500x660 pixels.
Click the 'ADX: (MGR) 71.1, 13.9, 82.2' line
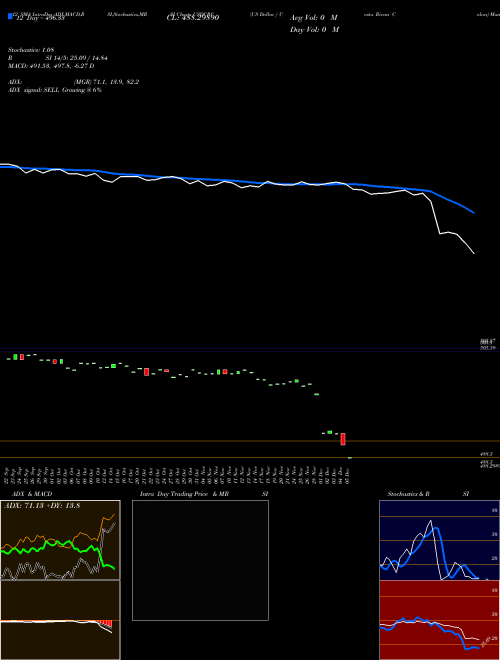pos(73,82)
